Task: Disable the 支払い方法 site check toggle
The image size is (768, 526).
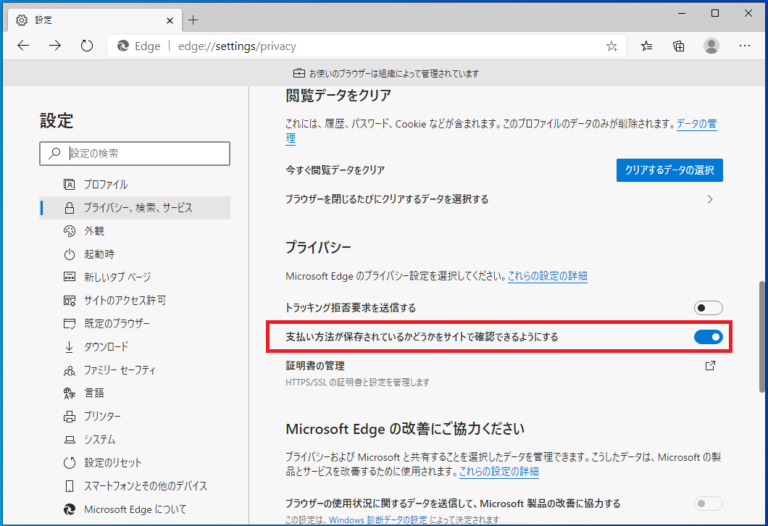Action: pos(708,338)
